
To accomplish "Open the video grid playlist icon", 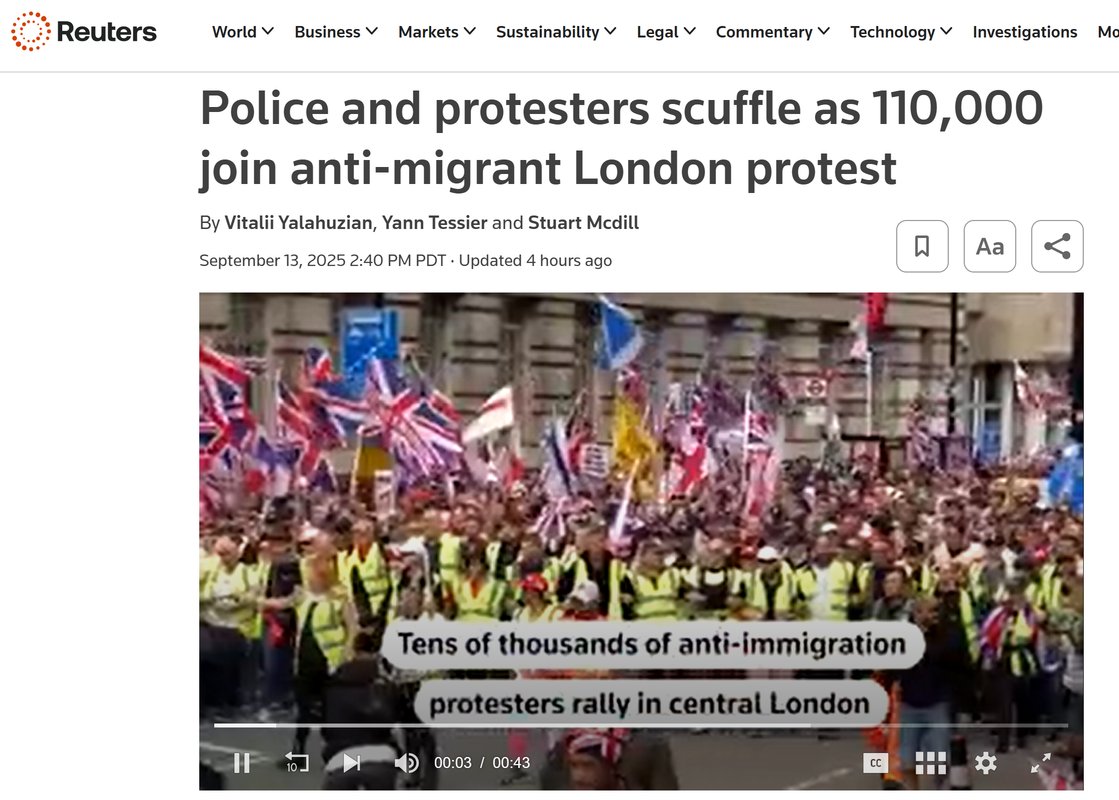I will (x=931, y=763).
